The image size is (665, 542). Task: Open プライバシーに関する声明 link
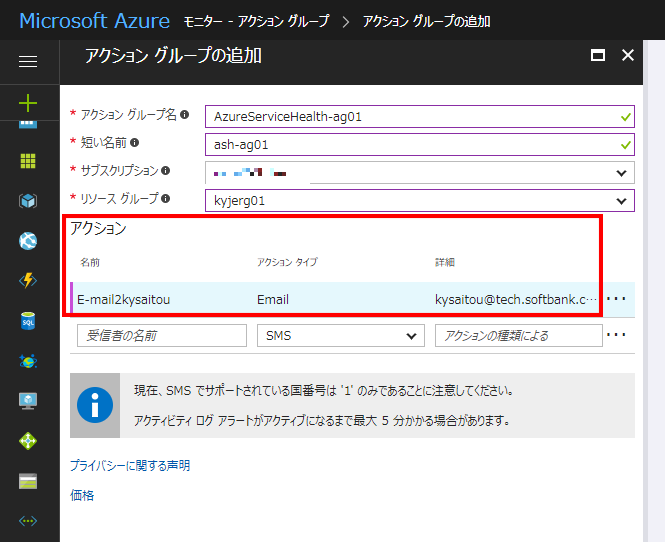[x=130, y=466]
